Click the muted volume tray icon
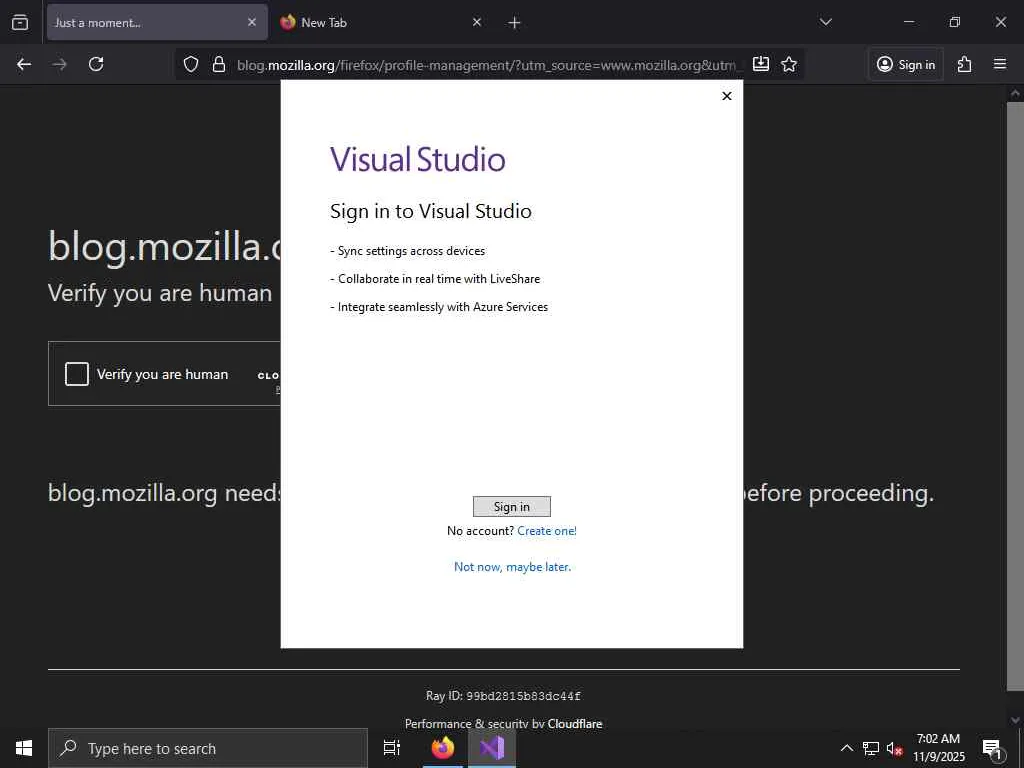 pyautogui.click(x=894, y=748)
